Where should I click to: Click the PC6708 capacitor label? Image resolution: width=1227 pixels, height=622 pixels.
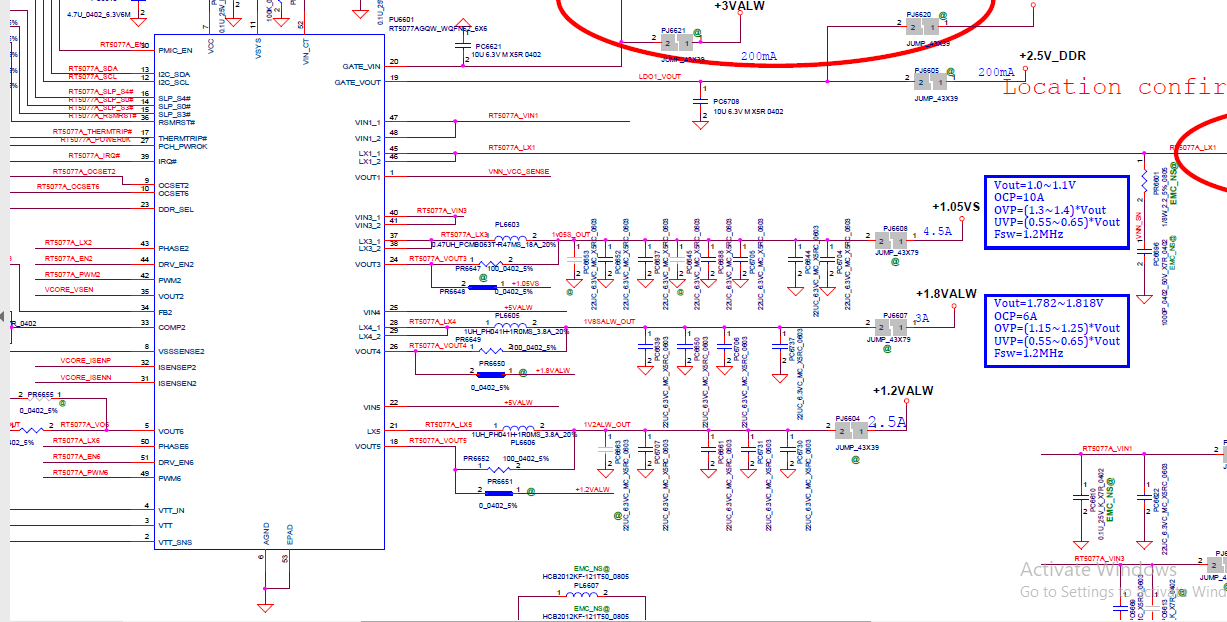tap(726, 102)
